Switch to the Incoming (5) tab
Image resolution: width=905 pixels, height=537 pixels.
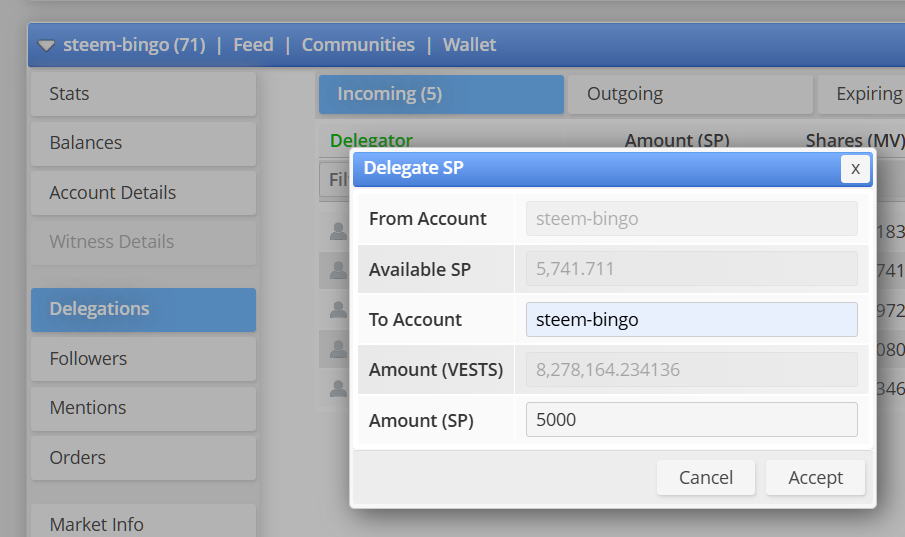click(x=441, y=94)
